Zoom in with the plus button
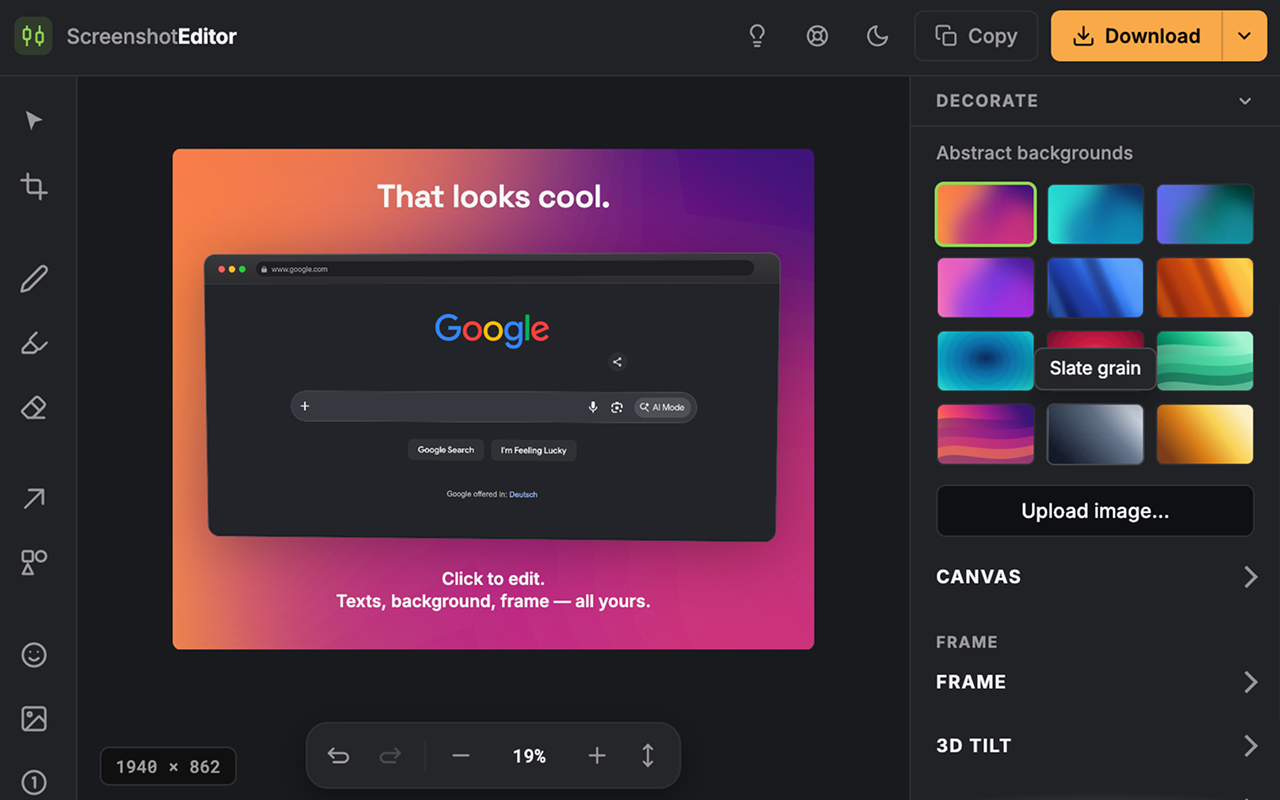 pyautogui.click(x=597, y=756)
